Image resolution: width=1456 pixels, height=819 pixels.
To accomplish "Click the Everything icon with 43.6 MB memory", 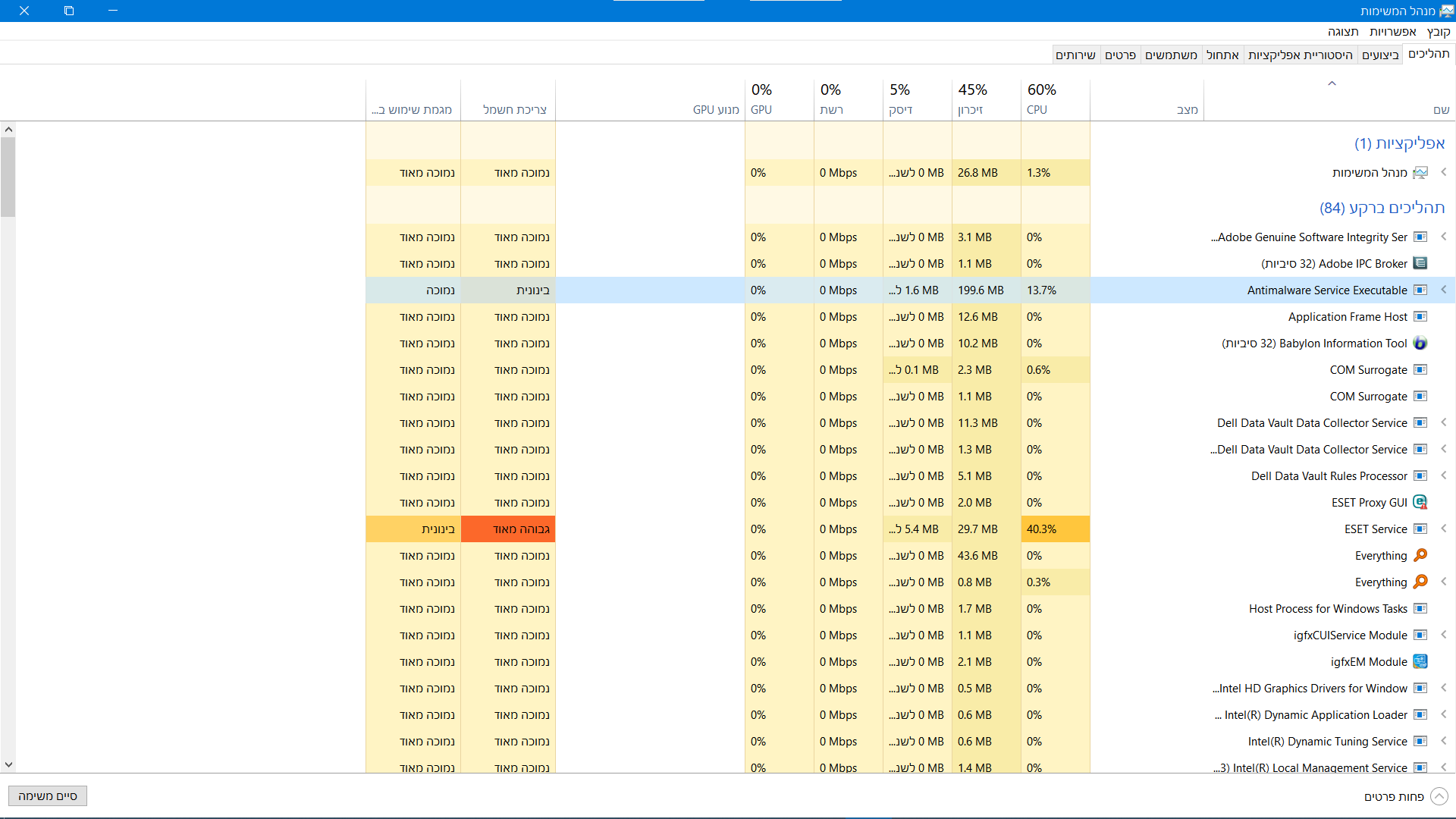I will click(x=1420, y=556).
